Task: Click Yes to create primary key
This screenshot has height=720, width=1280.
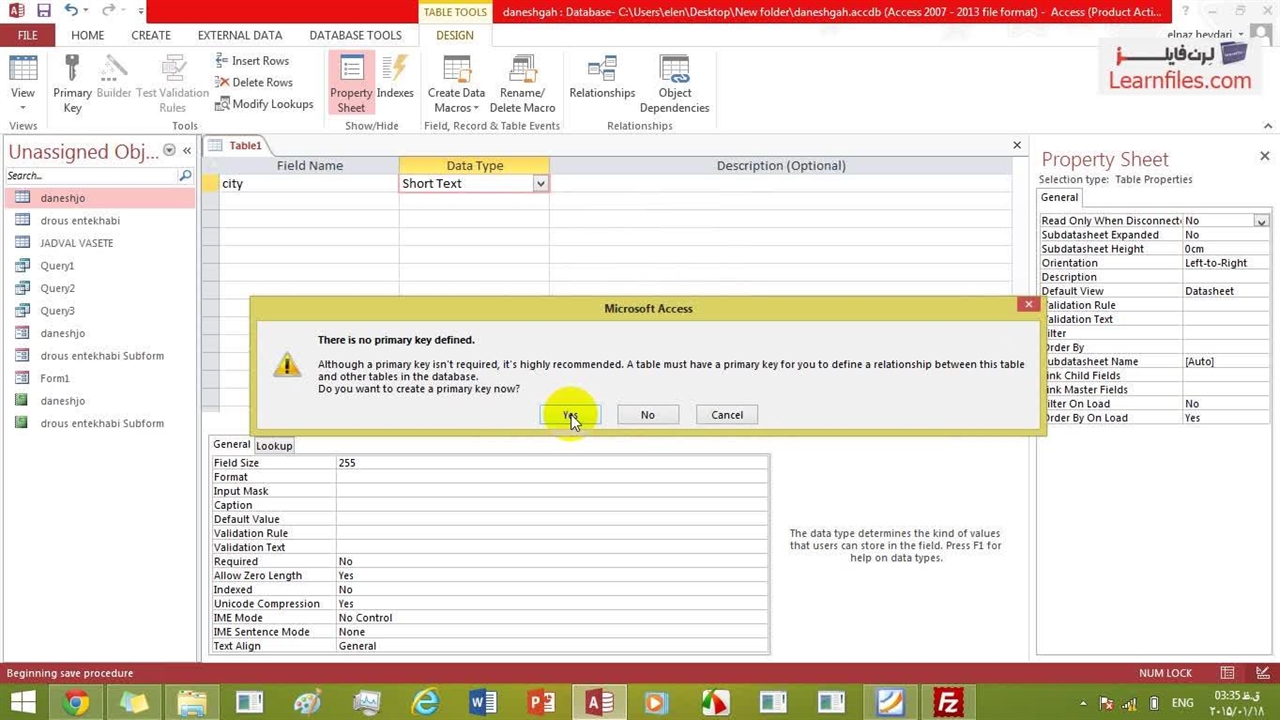Action: [570, 415]
